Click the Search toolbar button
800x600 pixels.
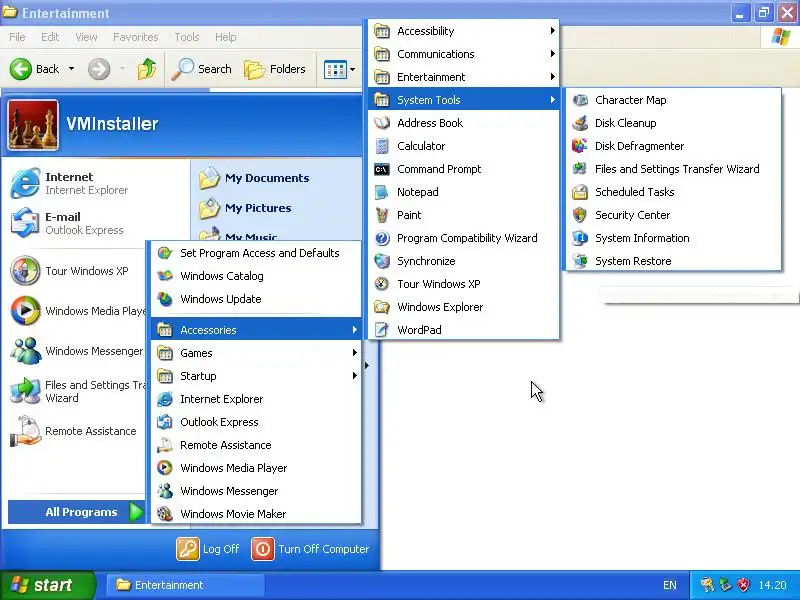[x=201, y=69]
